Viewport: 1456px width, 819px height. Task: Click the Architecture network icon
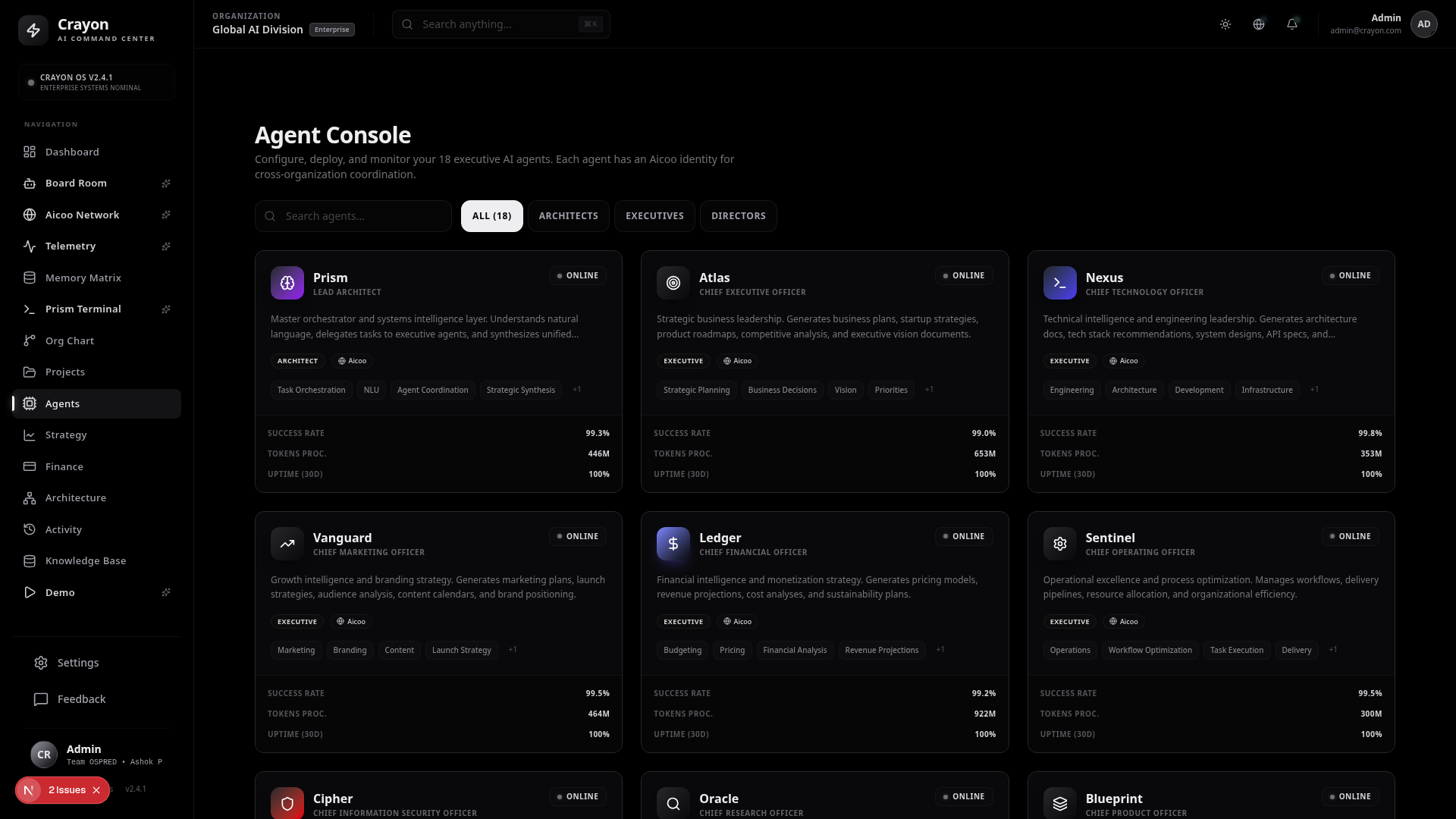pos(30,498)
